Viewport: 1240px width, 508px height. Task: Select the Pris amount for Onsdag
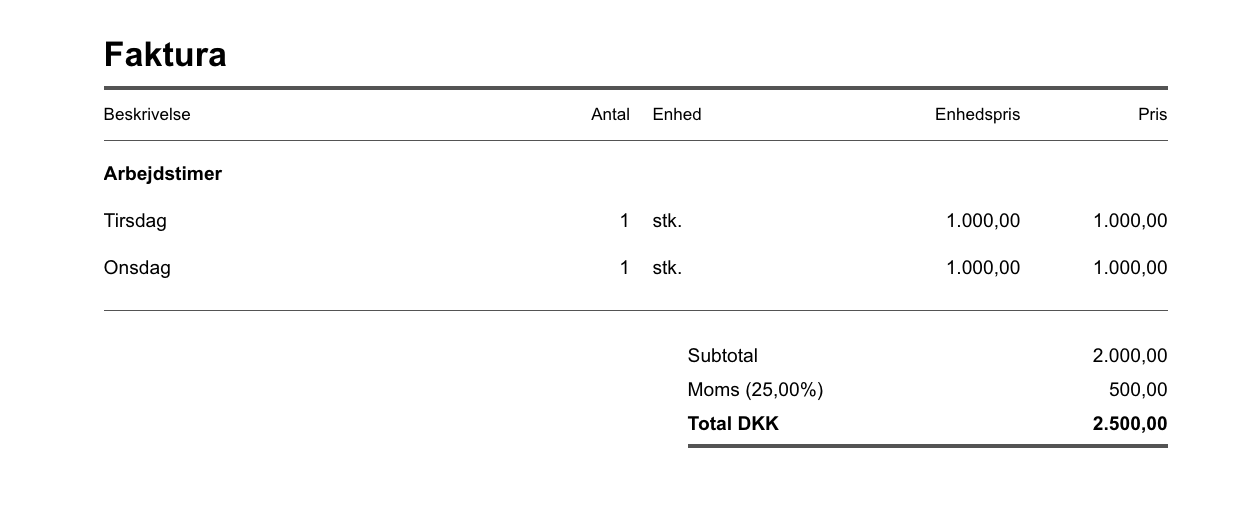[x=1130, y=268]
